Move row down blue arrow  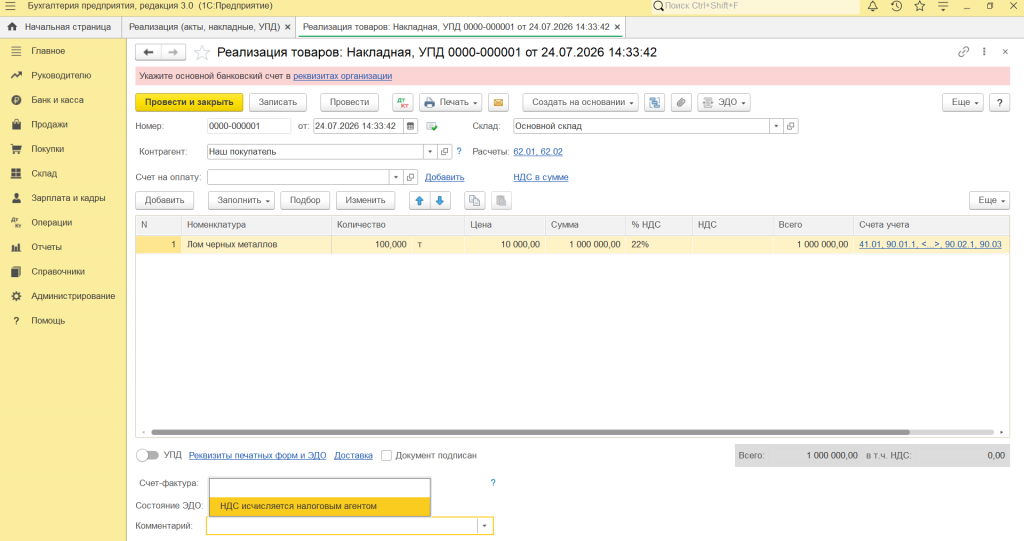click(x=440, y=201)
